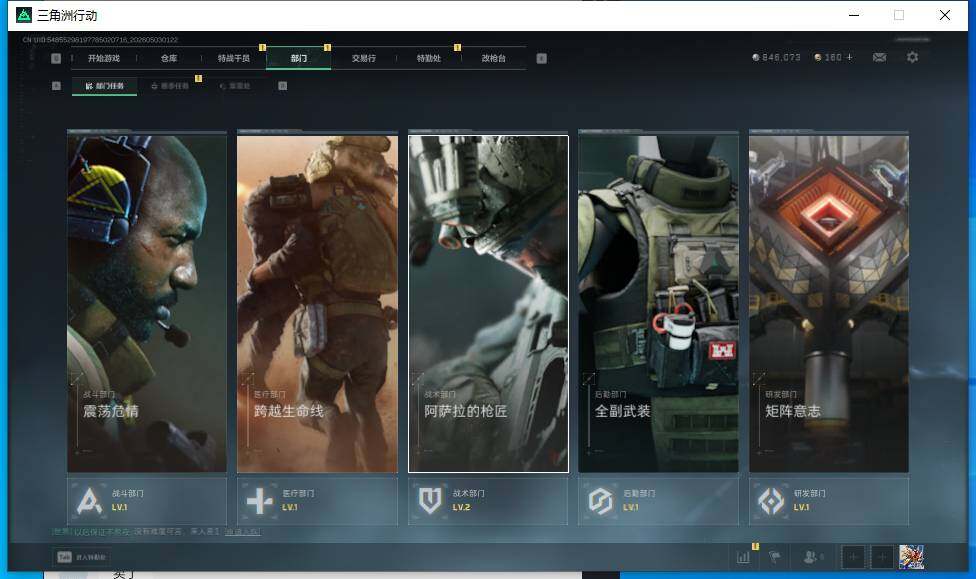Viewport: 976px width, 579px height.
Task: Open the friends list icon
Action: tap(812, 557)
